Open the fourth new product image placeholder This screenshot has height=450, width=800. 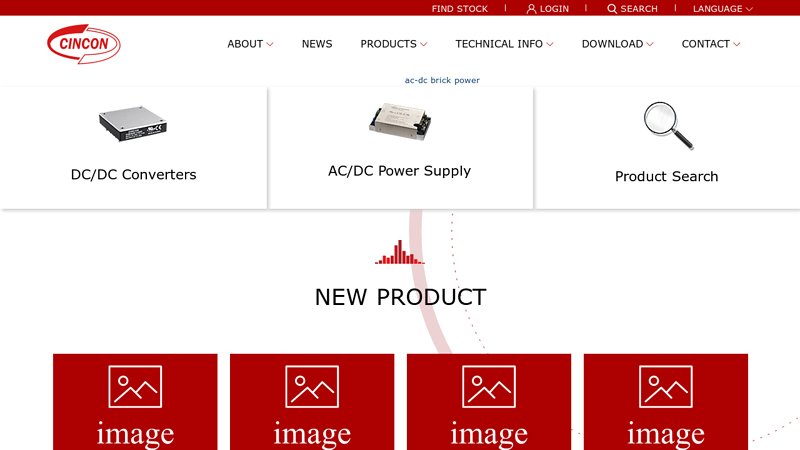(x=666, y=402)
